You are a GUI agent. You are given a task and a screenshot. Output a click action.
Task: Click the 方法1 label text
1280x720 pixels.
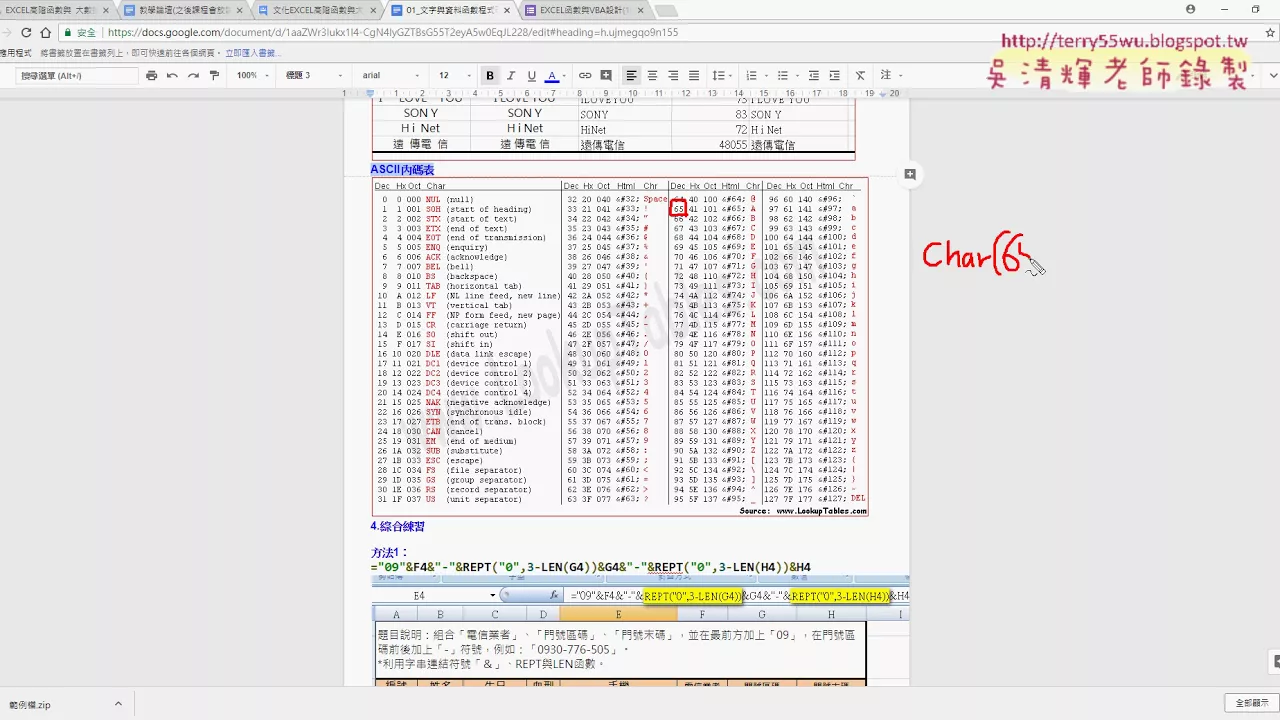pos(388,552)
